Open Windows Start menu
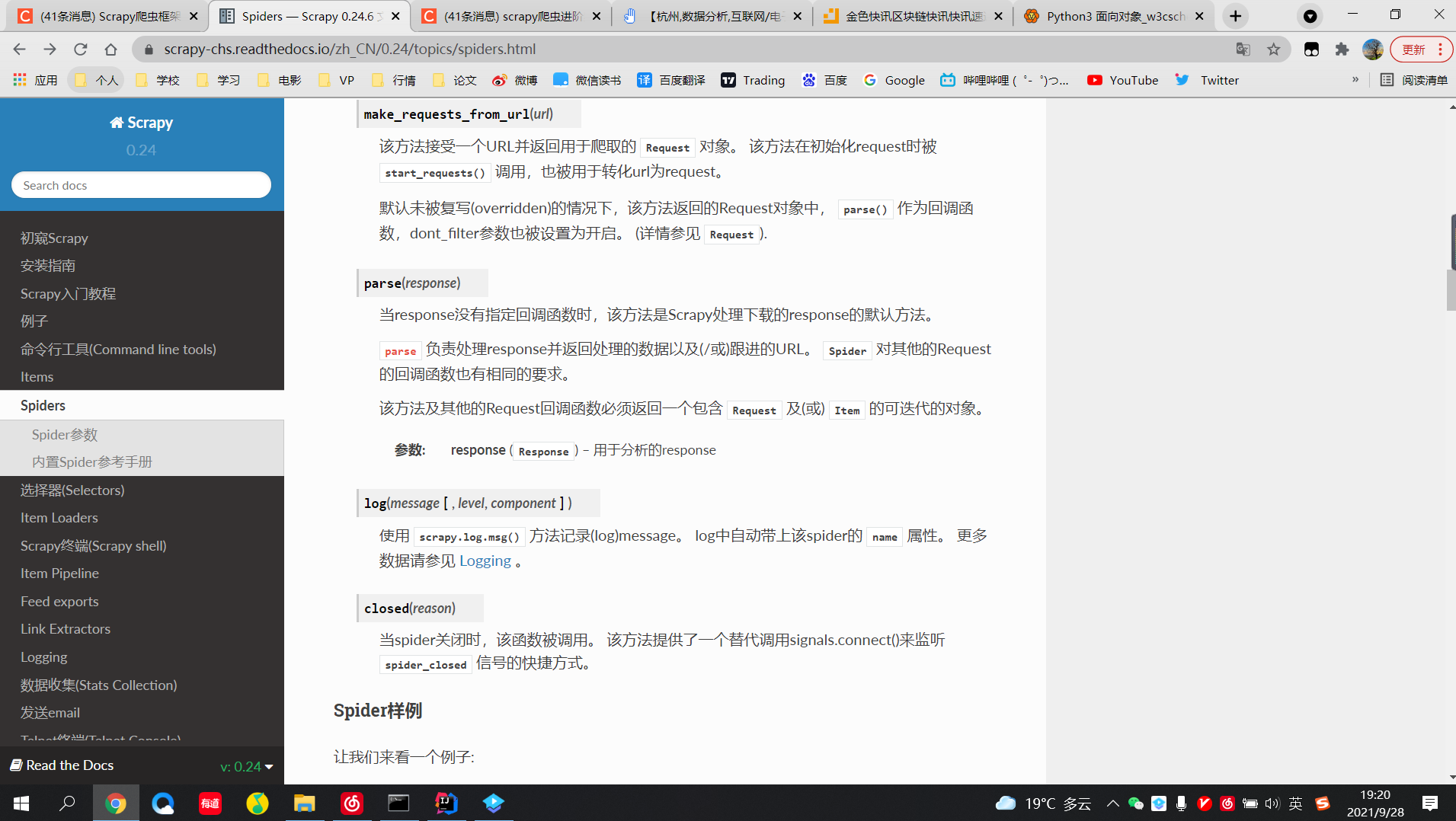This screenshot has width=1456, height=821. (21, 803)
